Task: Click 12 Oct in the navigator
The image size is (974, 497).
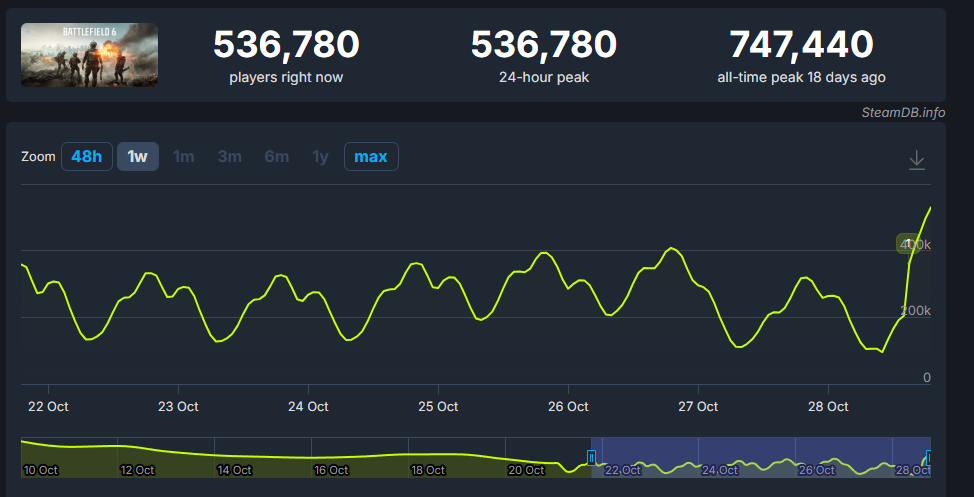Action: point(137,470)
